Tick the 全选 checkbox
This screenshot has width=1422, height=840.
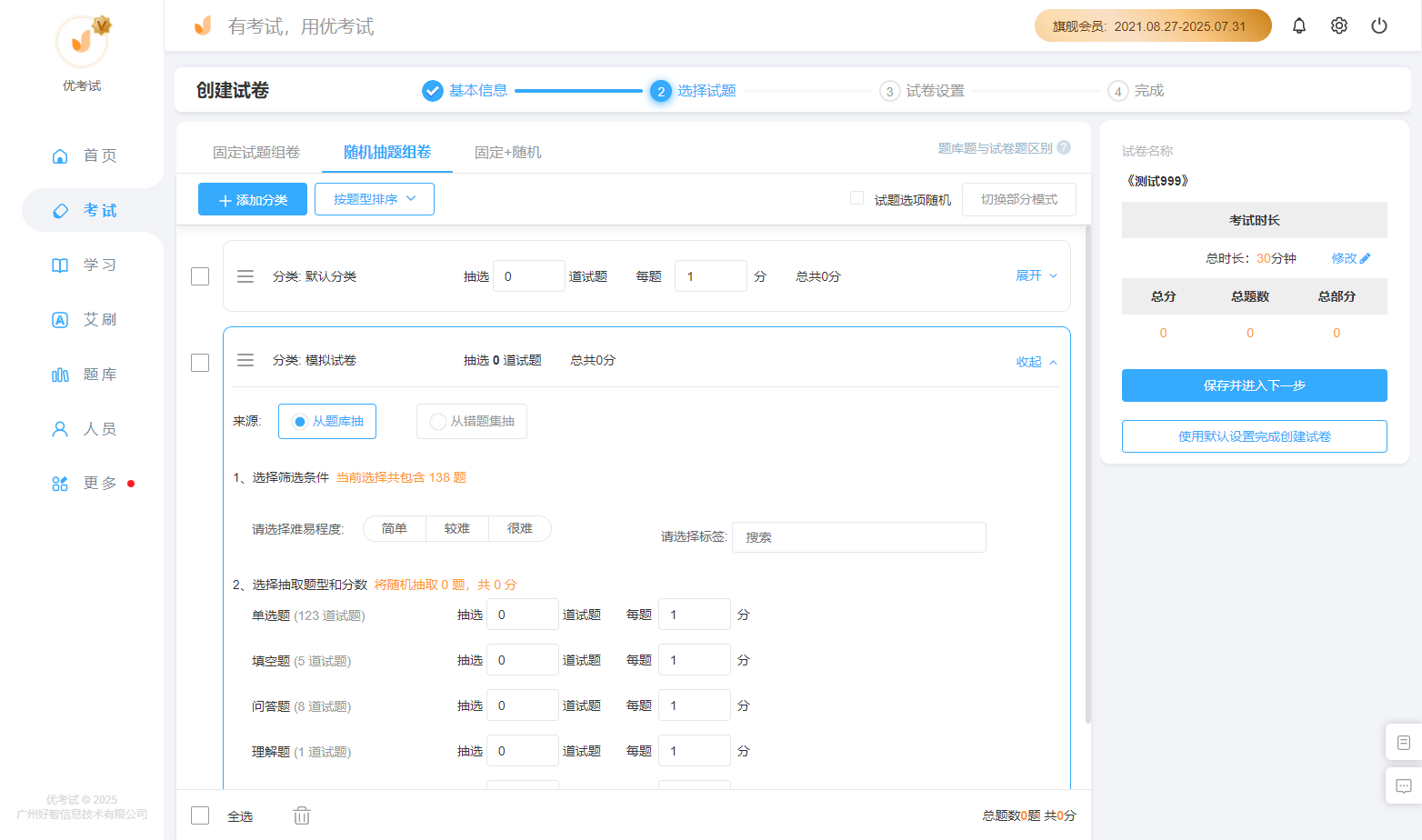[x=200, y=815]
